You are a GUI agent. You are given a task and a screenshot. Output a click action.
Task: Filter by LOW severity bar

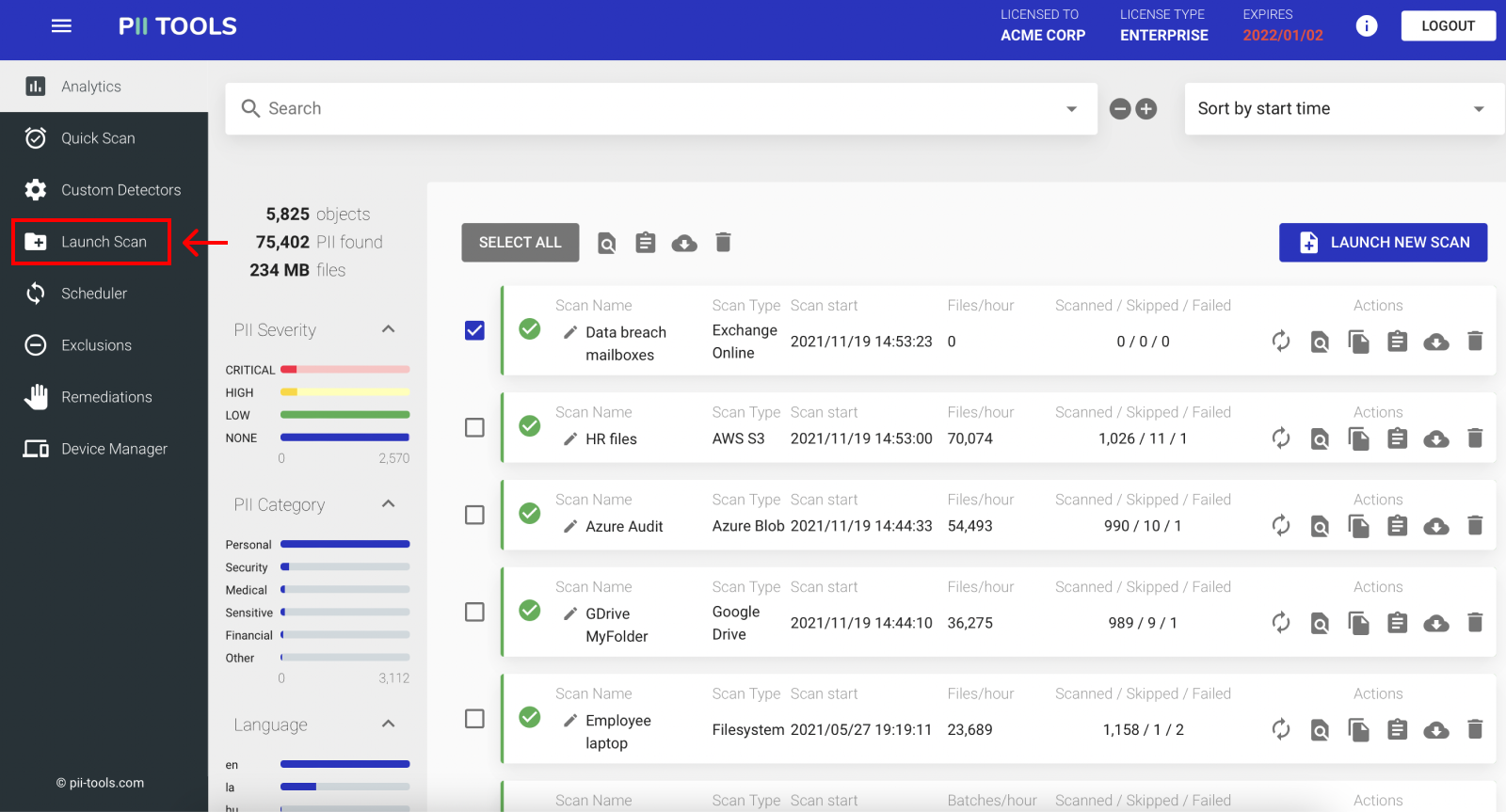[x=344, y=415]
